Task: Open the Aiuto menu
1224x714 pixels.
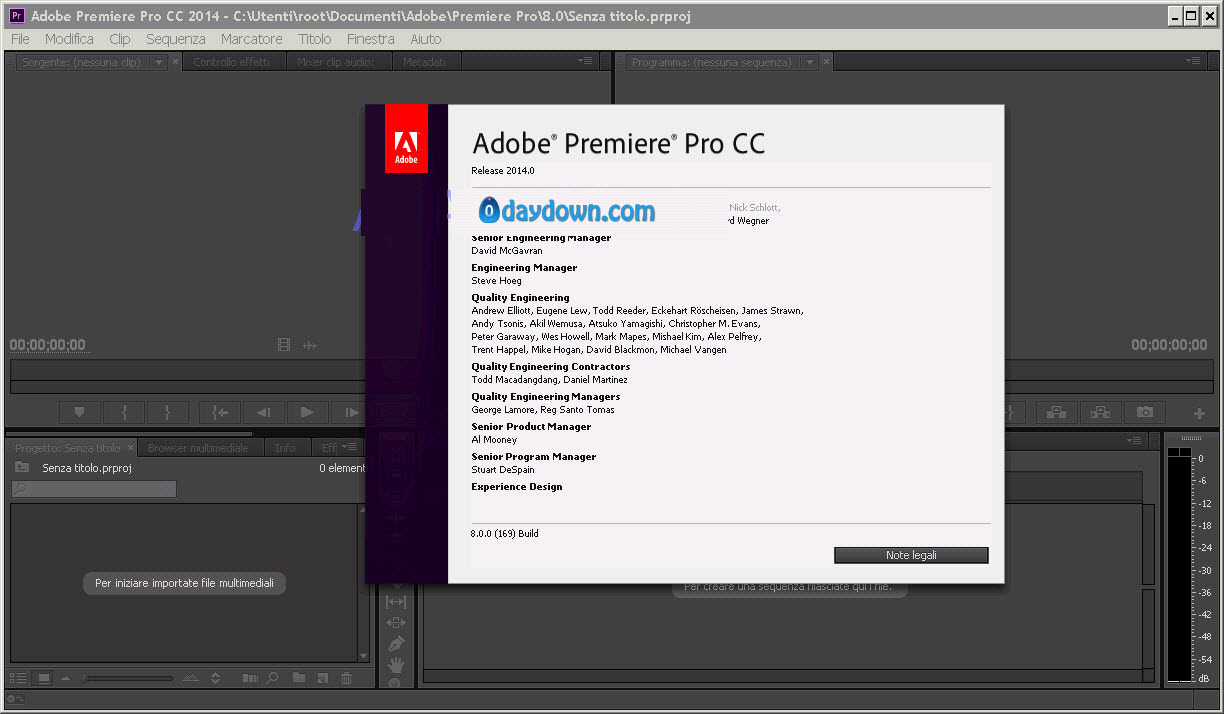Action: click(x=426, y=39)
